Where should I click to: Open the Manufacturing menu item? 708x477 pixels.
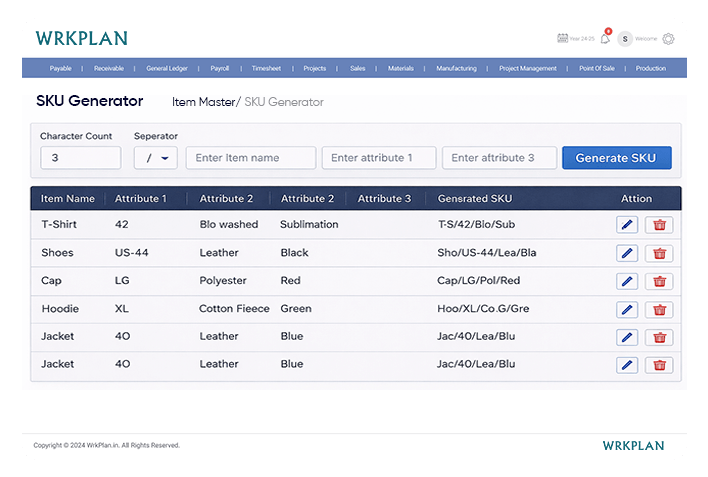456,68
